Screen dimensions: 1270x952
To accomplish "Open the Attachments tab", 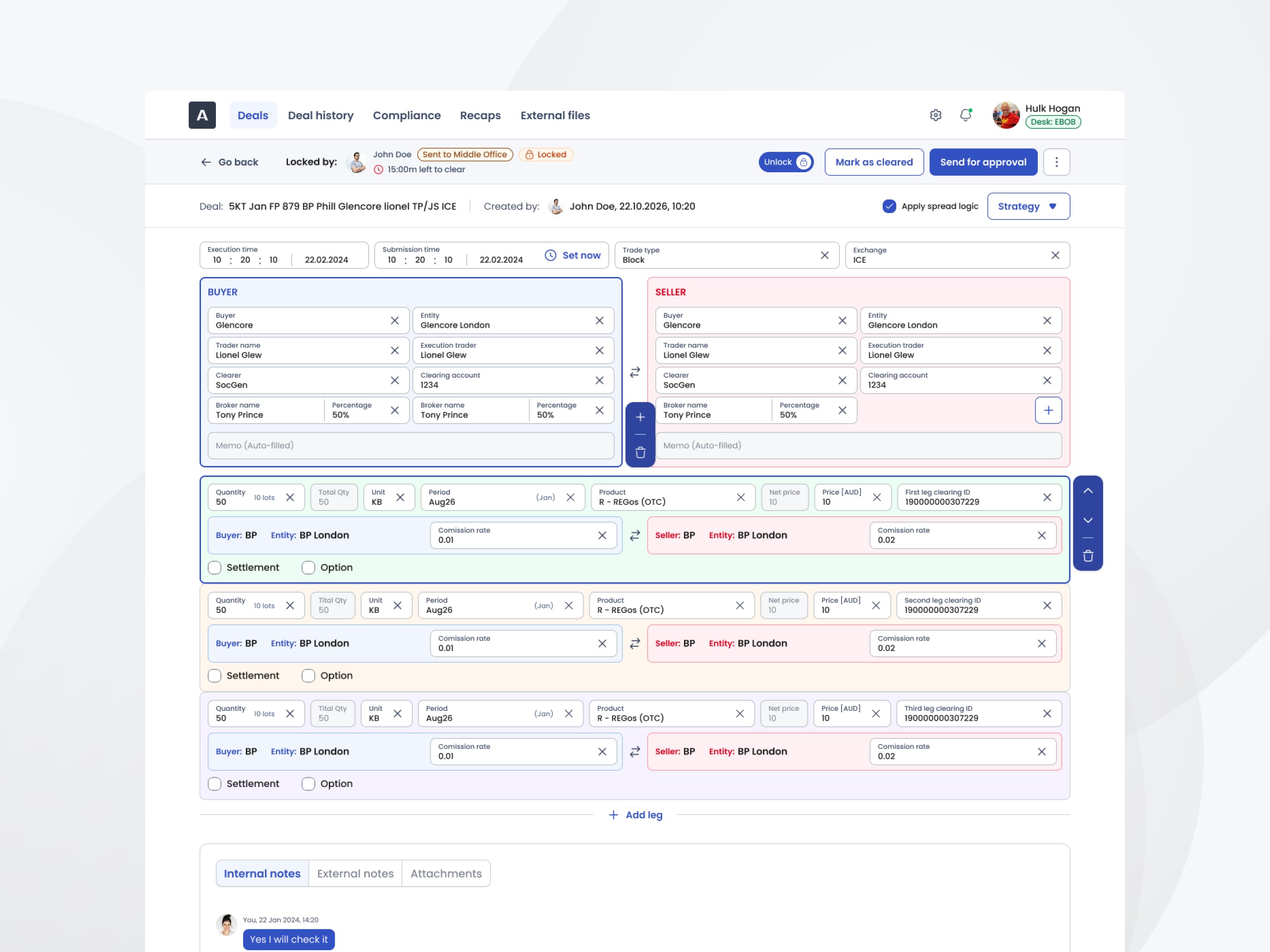I will tap(446, 874).
